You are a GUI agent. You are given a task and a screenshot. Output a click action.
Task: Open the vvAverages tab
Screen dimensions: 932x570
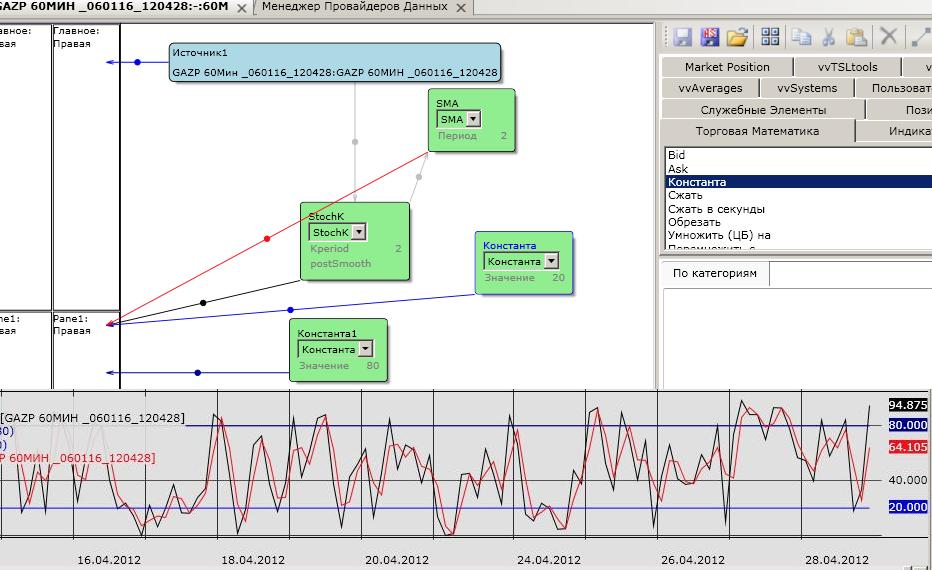(x=710, y=88)
